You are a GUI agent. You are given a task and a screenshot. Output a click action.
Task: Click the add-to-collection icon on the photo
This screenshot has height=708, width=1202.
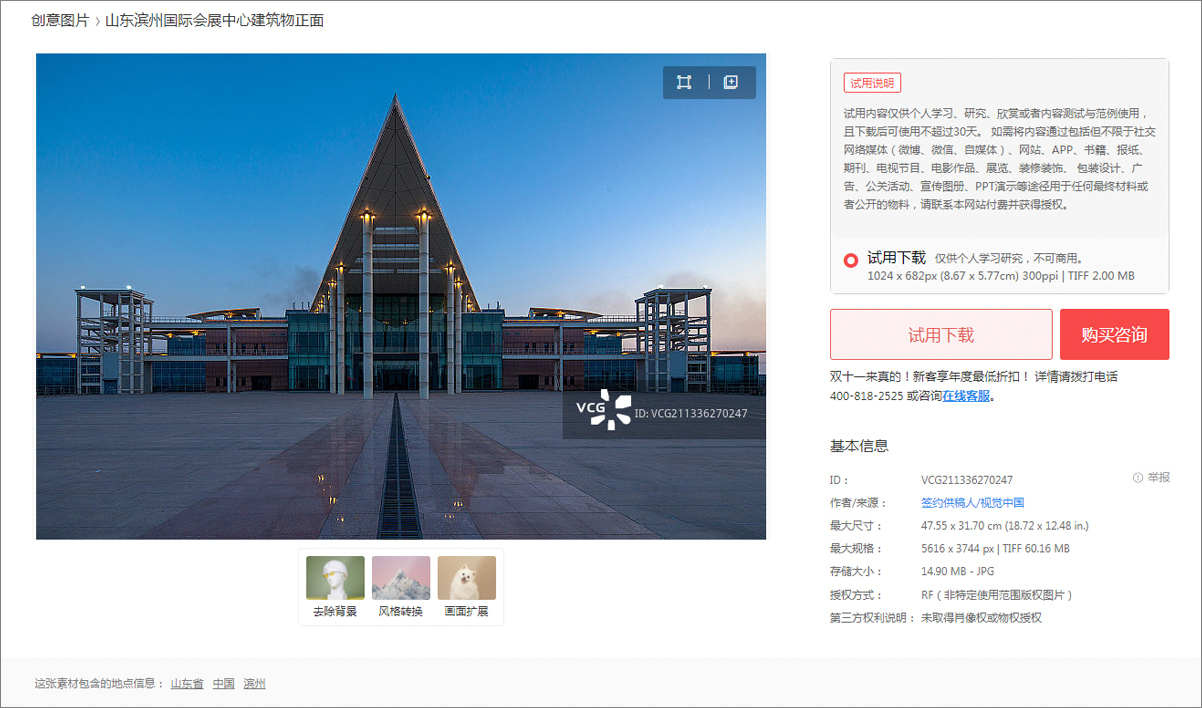click(x=731, y=82)
